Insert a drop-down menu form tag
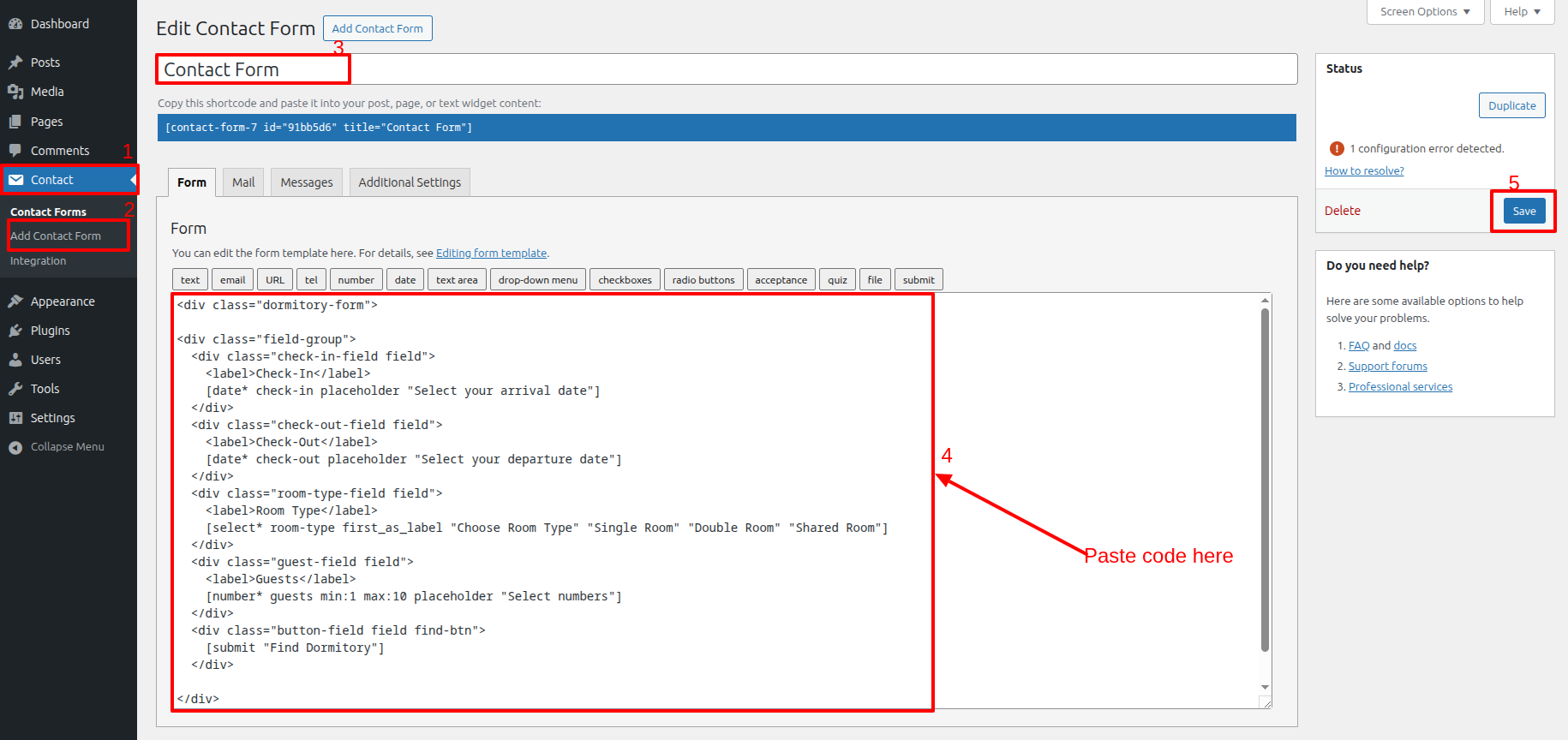1568x740 pixels. click(x=538, y=280)
